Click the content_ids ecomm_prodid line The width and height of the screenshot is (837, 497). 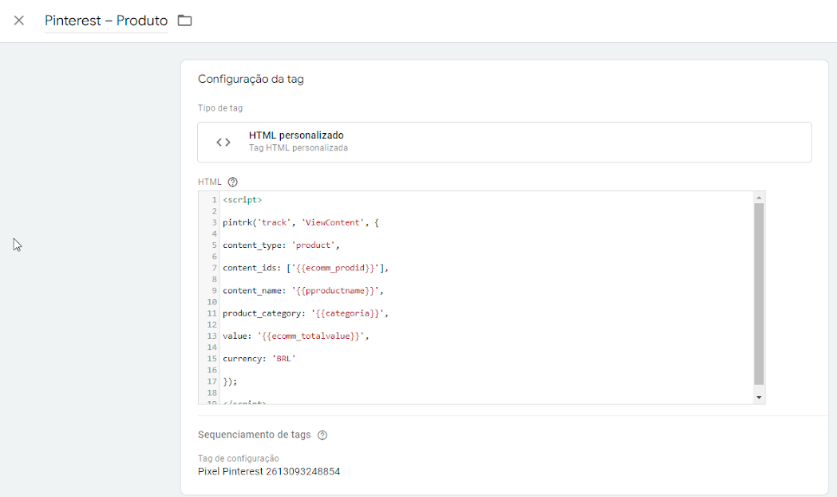pyautogui.click(x=305, y=268)
